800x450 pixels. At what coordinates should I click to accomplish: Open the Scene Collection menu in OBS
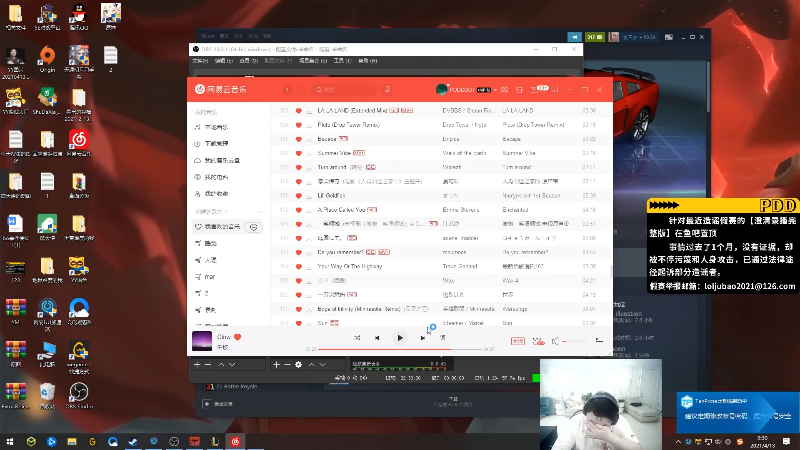click(x=313, y=61)
